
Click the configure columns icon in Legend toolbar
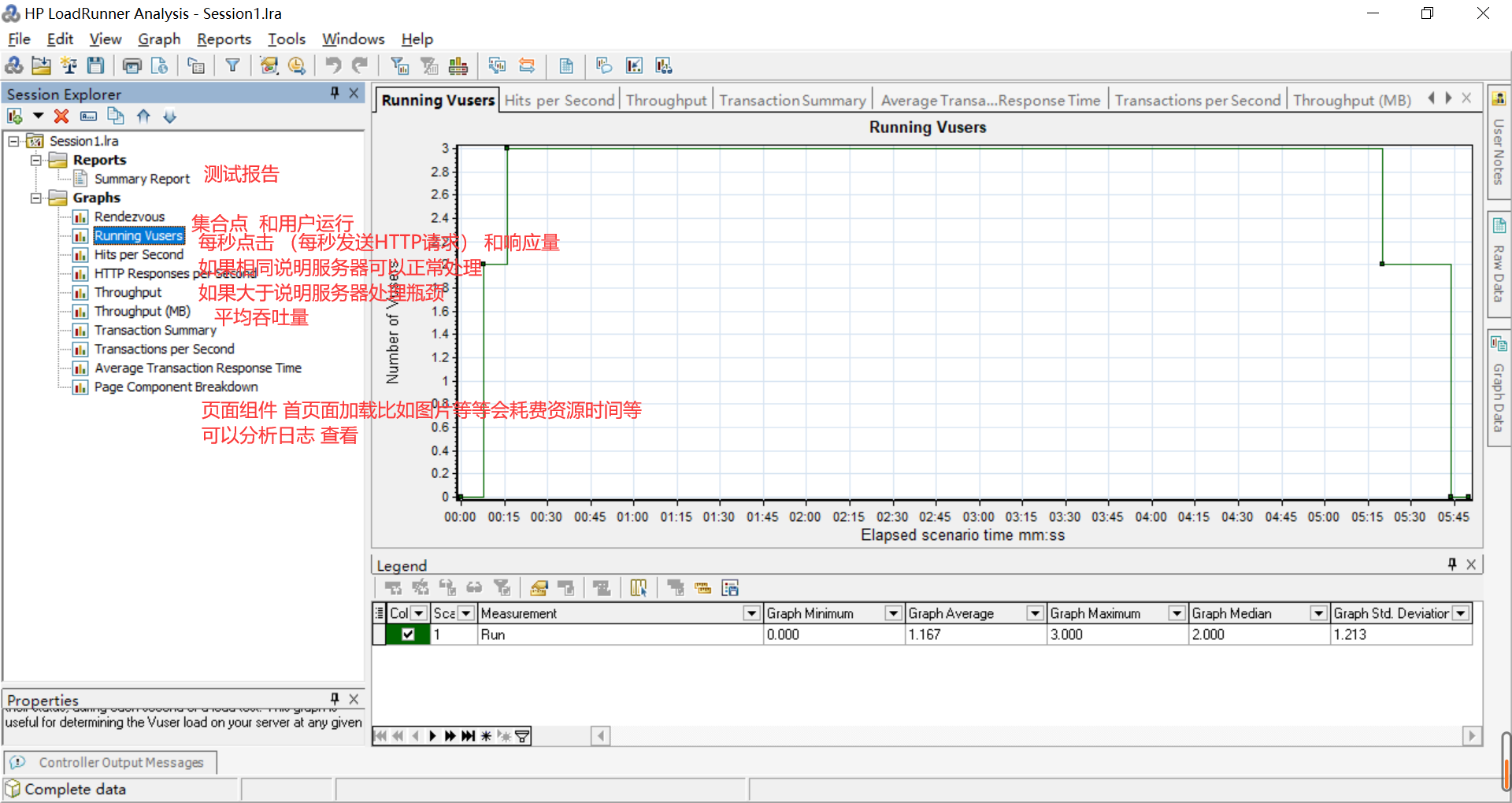(x=639, y=588)
